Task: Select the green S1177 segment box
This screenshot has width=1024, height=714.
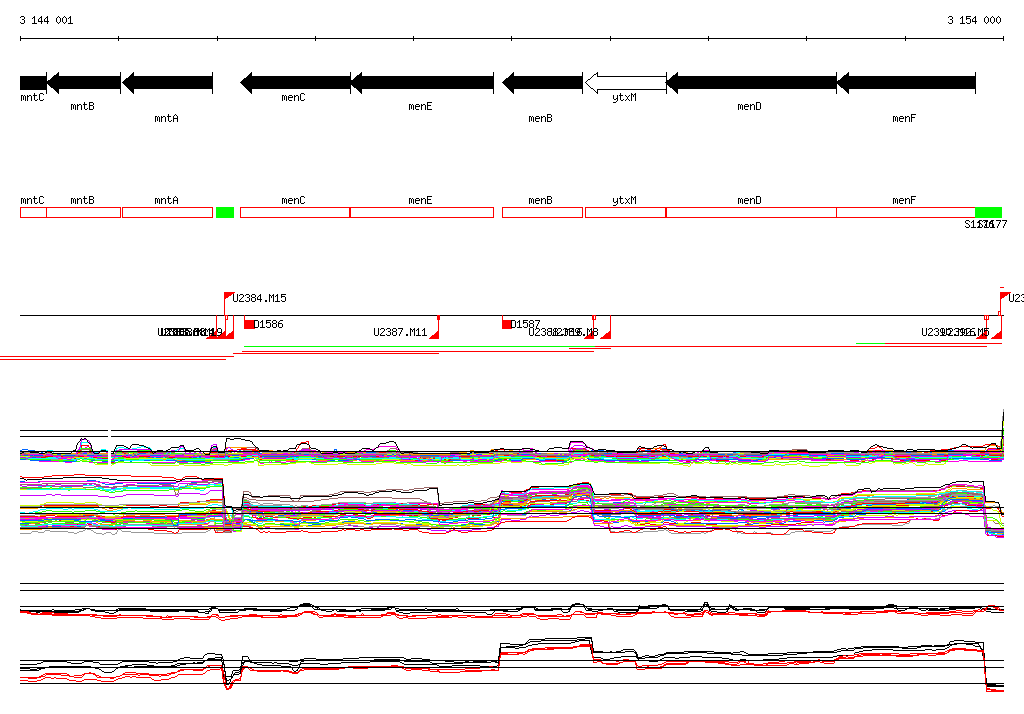Action: pos(988,212)
